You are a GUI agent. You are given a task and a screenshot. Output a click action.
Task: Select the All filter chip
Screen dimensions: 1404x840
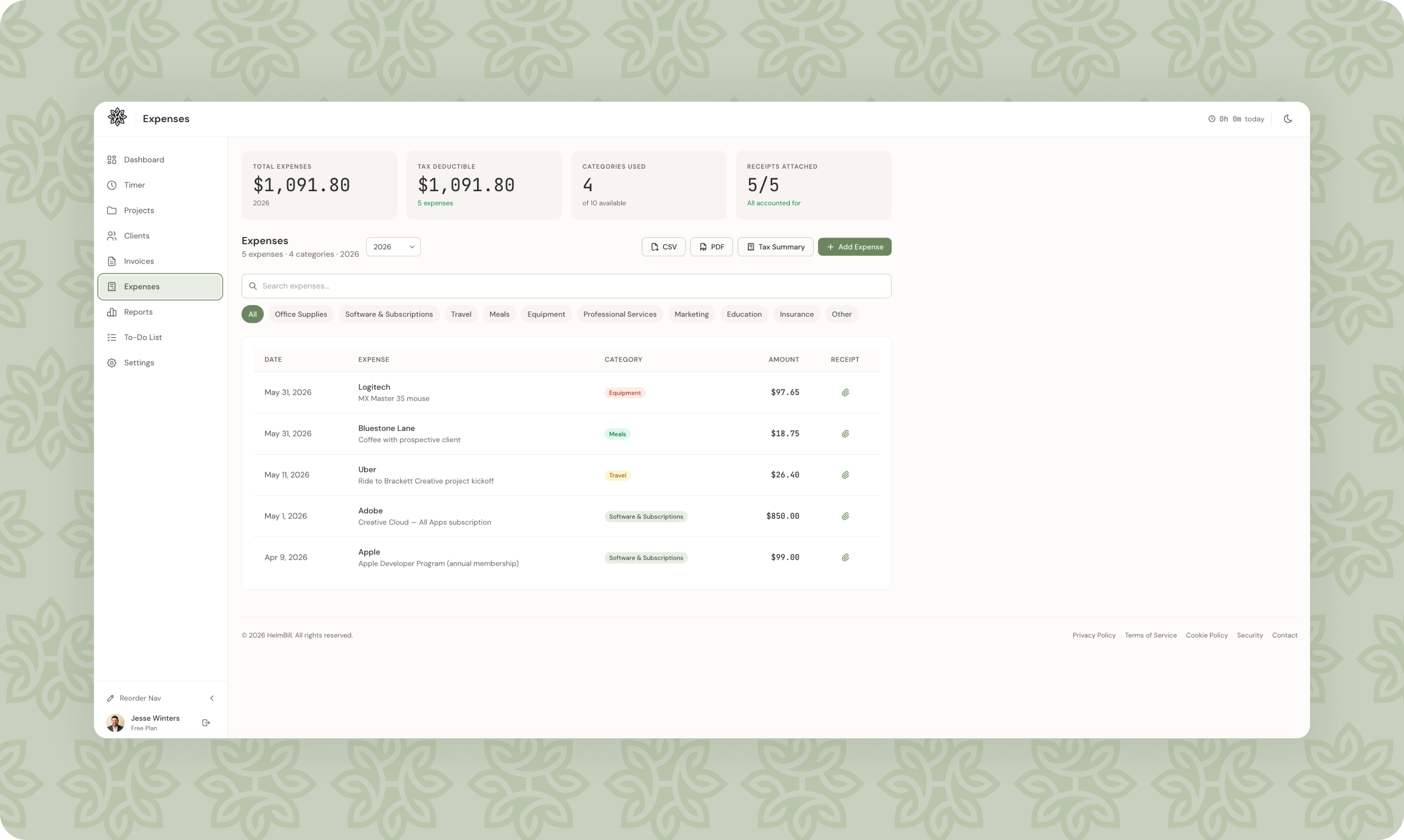pos(253,314)
